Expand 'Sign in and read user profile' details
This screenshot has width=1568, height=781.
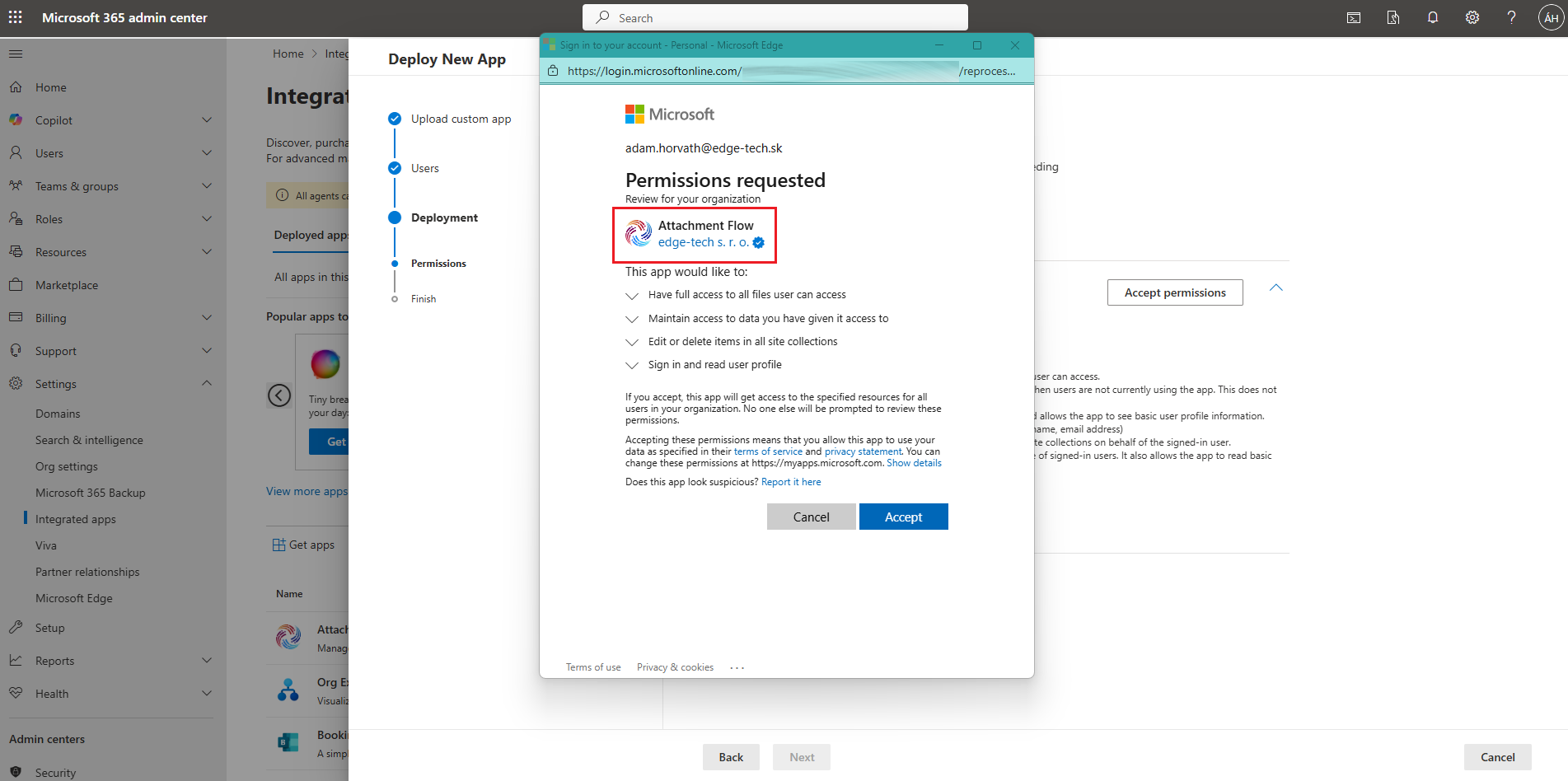click(632, 365)
